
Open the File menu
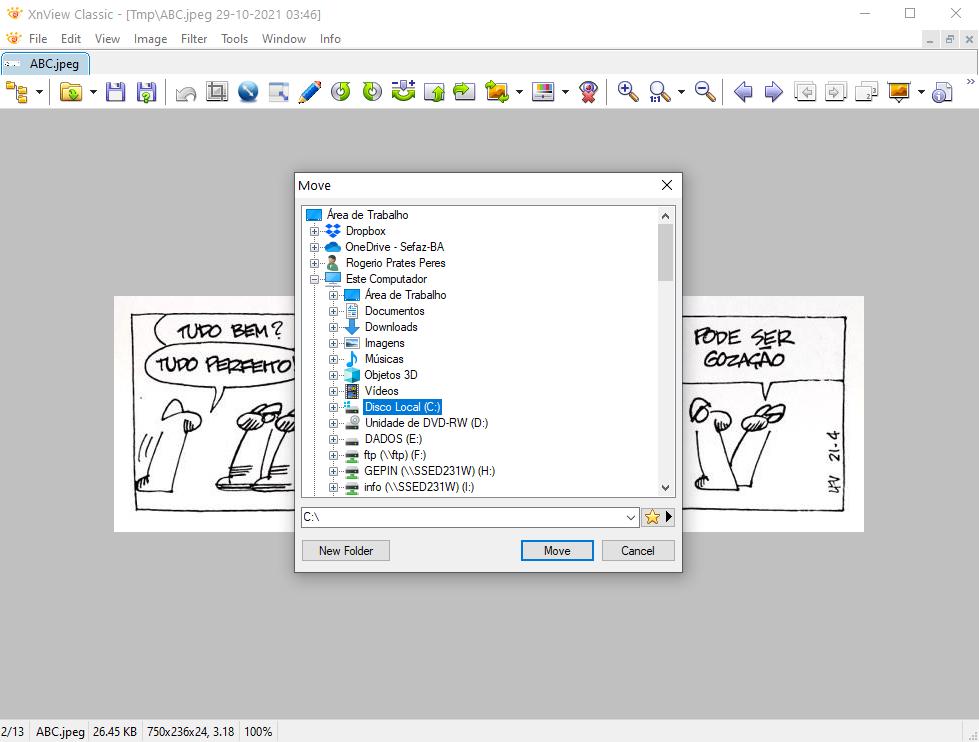pyautogui.click(x=37, y=39)
